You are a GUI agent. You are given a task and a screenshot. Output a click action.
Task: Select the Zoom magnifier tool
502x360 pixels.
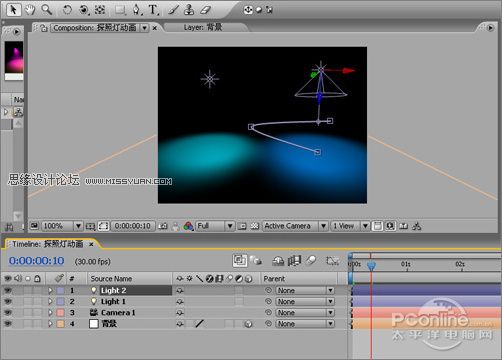click(x=47, y=10)
